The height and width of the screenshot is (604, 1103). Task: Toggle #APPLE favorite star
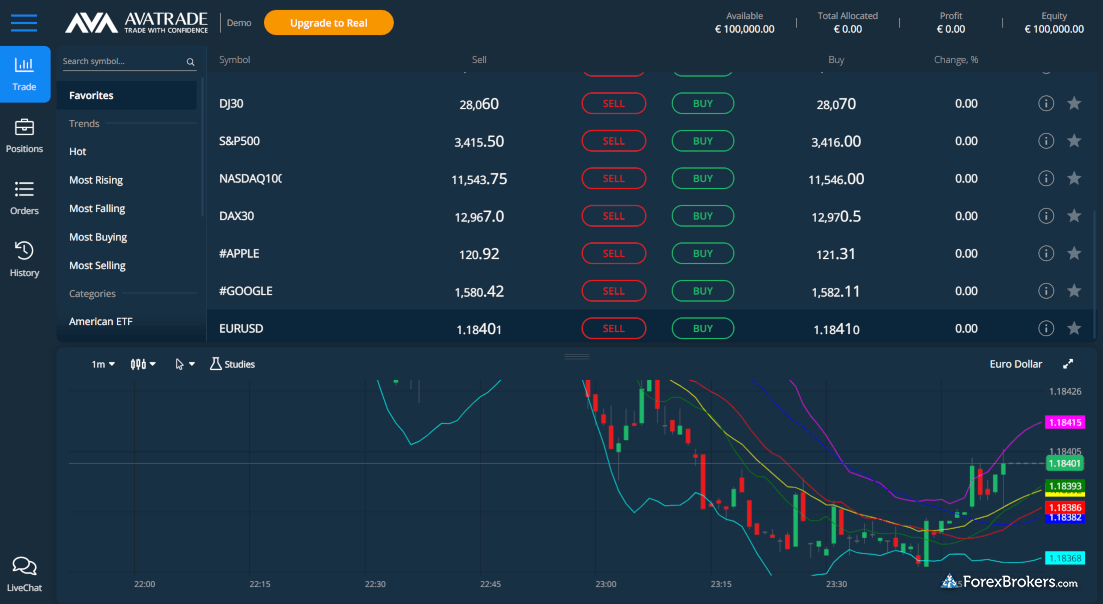pyautogui.click(x=1074, y=253)
